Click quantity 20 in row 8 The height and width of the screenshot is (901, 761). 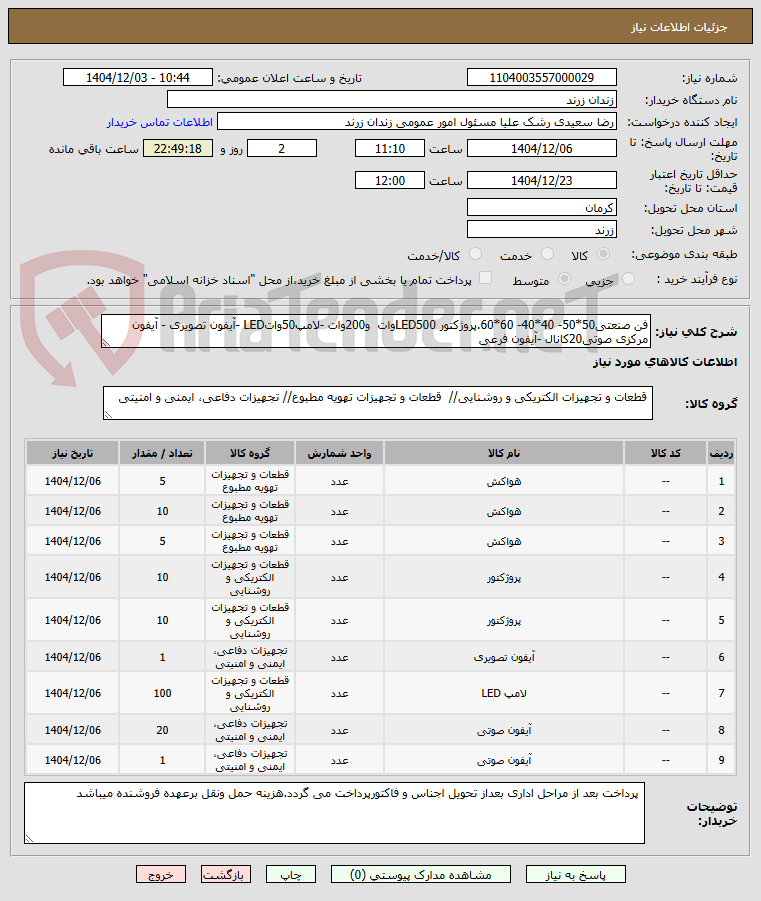(162, 730)
